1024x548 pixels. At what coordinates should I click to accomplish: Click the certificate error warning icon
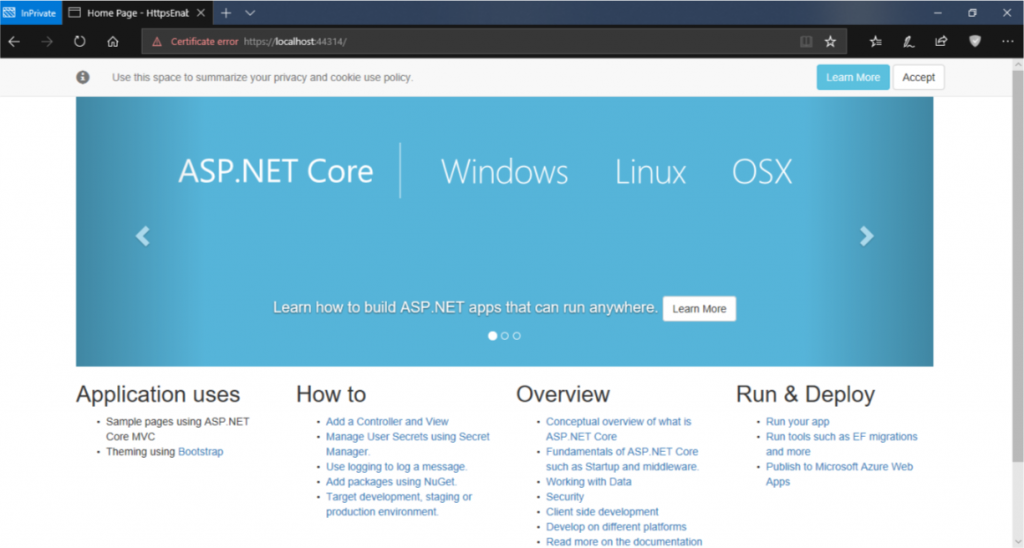pos(157,42)
